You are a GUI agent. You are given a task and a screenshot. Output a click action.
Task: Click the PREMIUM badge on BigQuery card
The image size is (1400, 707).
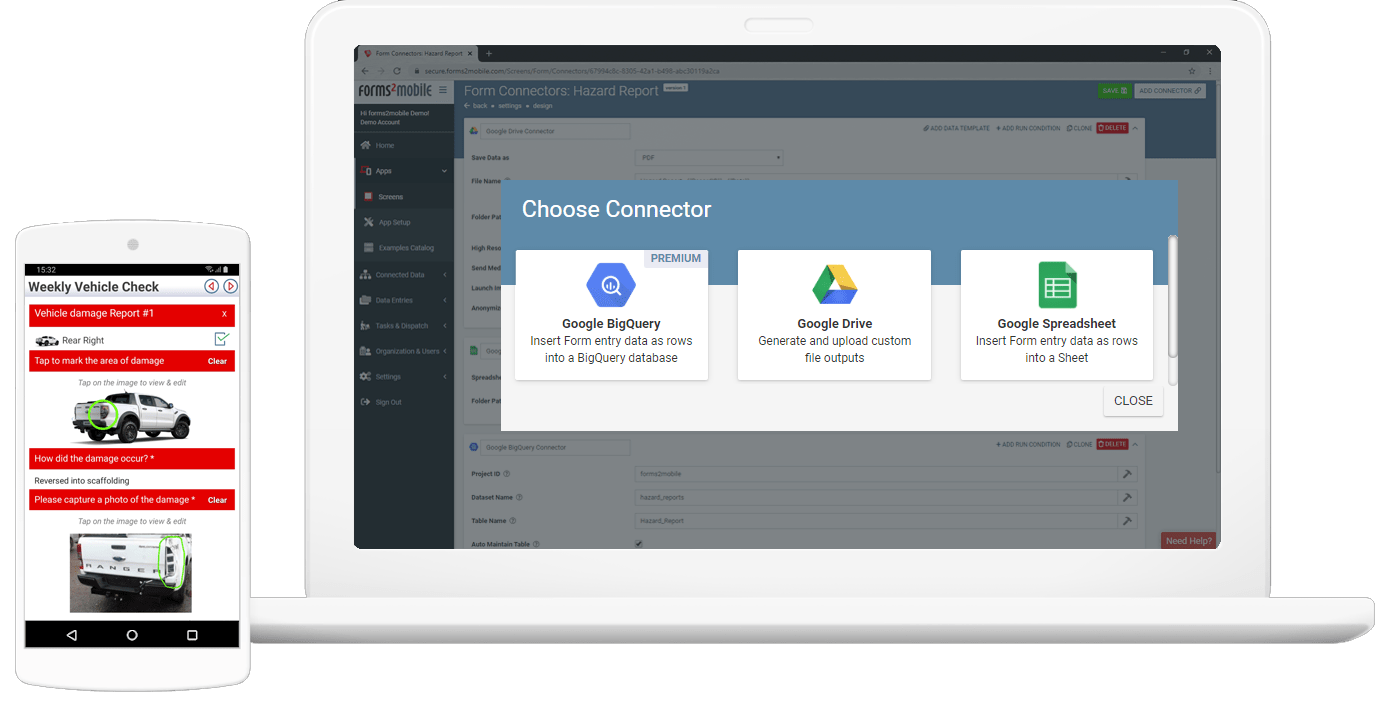pyautogui.click(x=676, y=258)
